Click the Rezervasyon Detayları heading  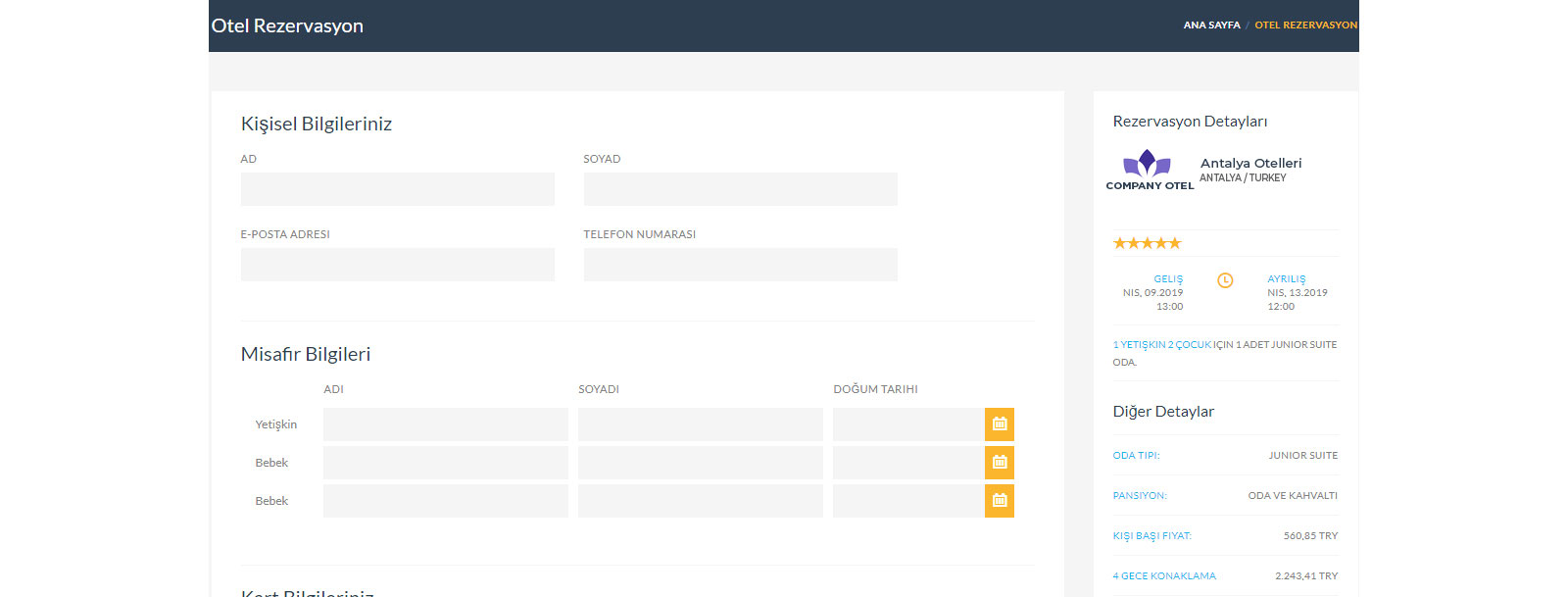(x=1190, y=122)
